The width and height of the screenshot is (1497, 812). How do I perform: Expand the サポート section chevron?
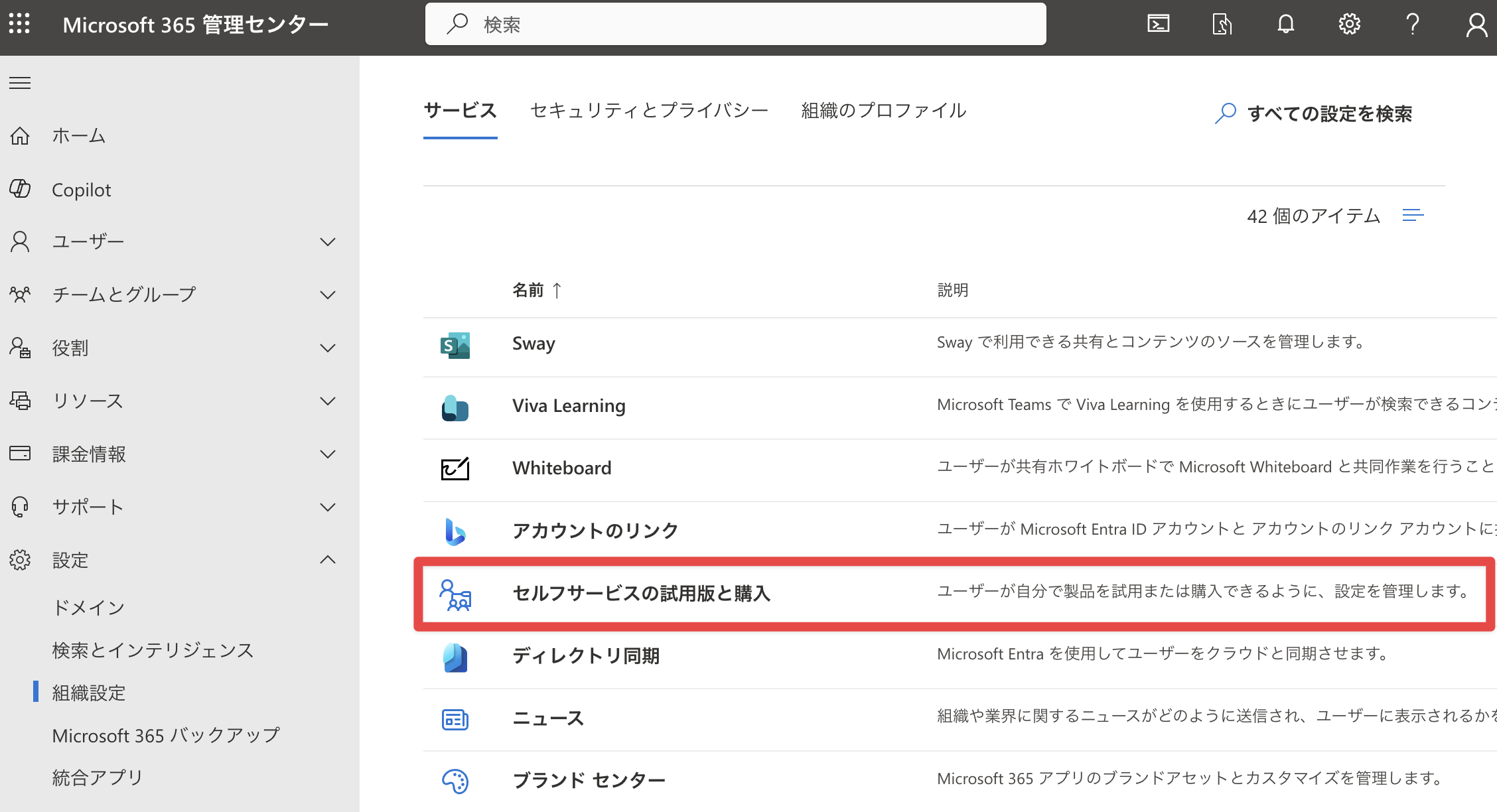click(328, 507)
